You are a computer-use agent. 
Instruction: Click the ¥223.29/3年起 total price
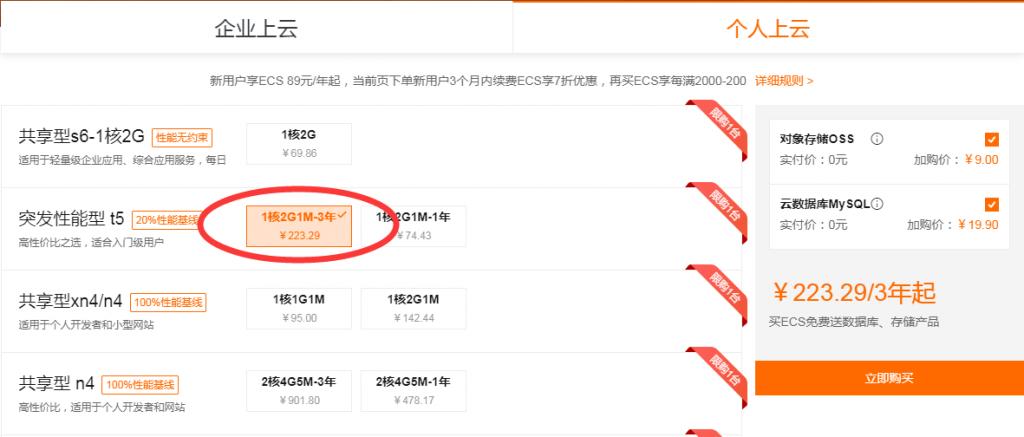click(x=854, y=293)
